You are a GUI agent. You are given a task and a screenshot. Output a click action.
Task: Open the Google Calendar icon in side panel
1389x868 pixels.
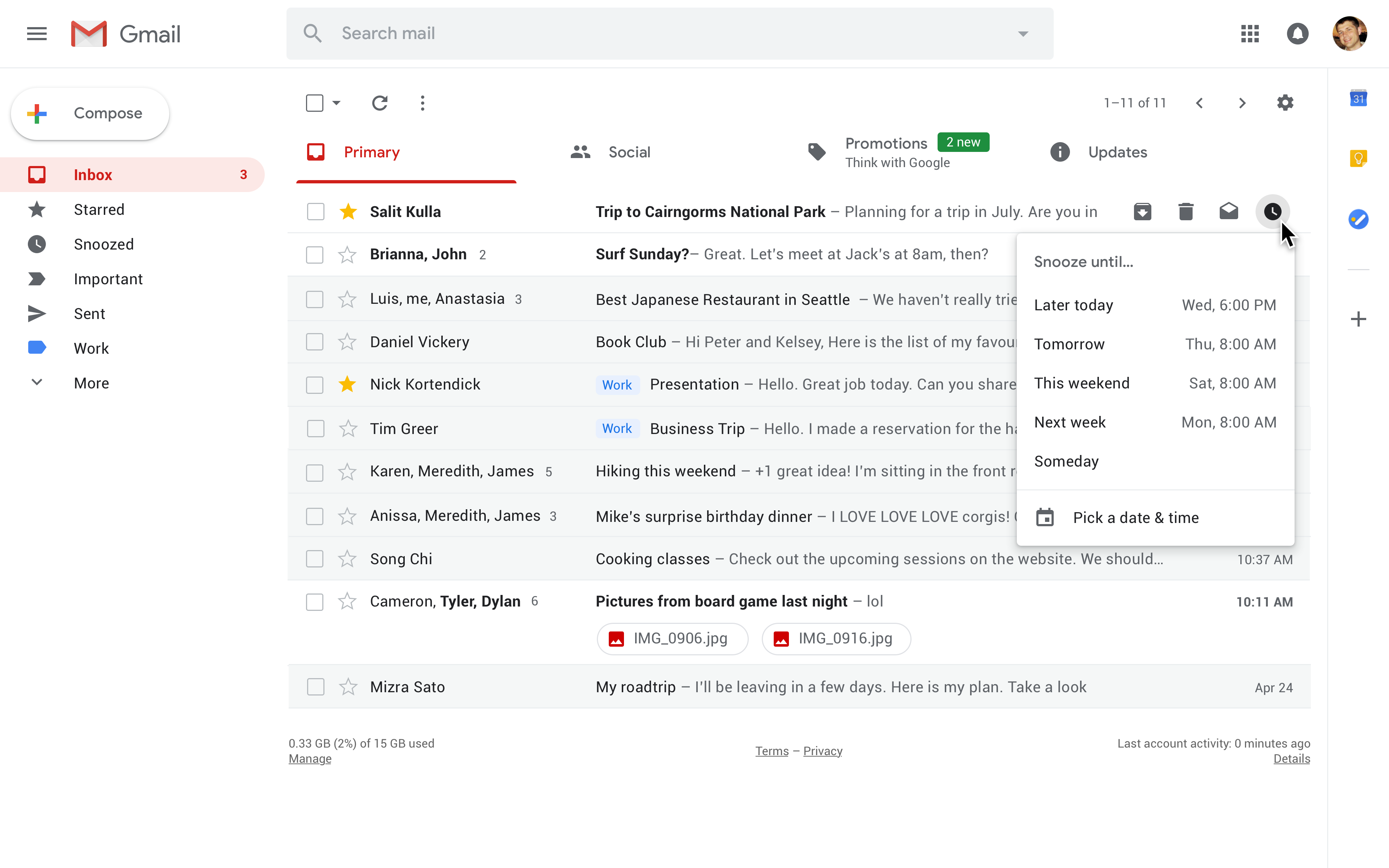click(1359, 98)
